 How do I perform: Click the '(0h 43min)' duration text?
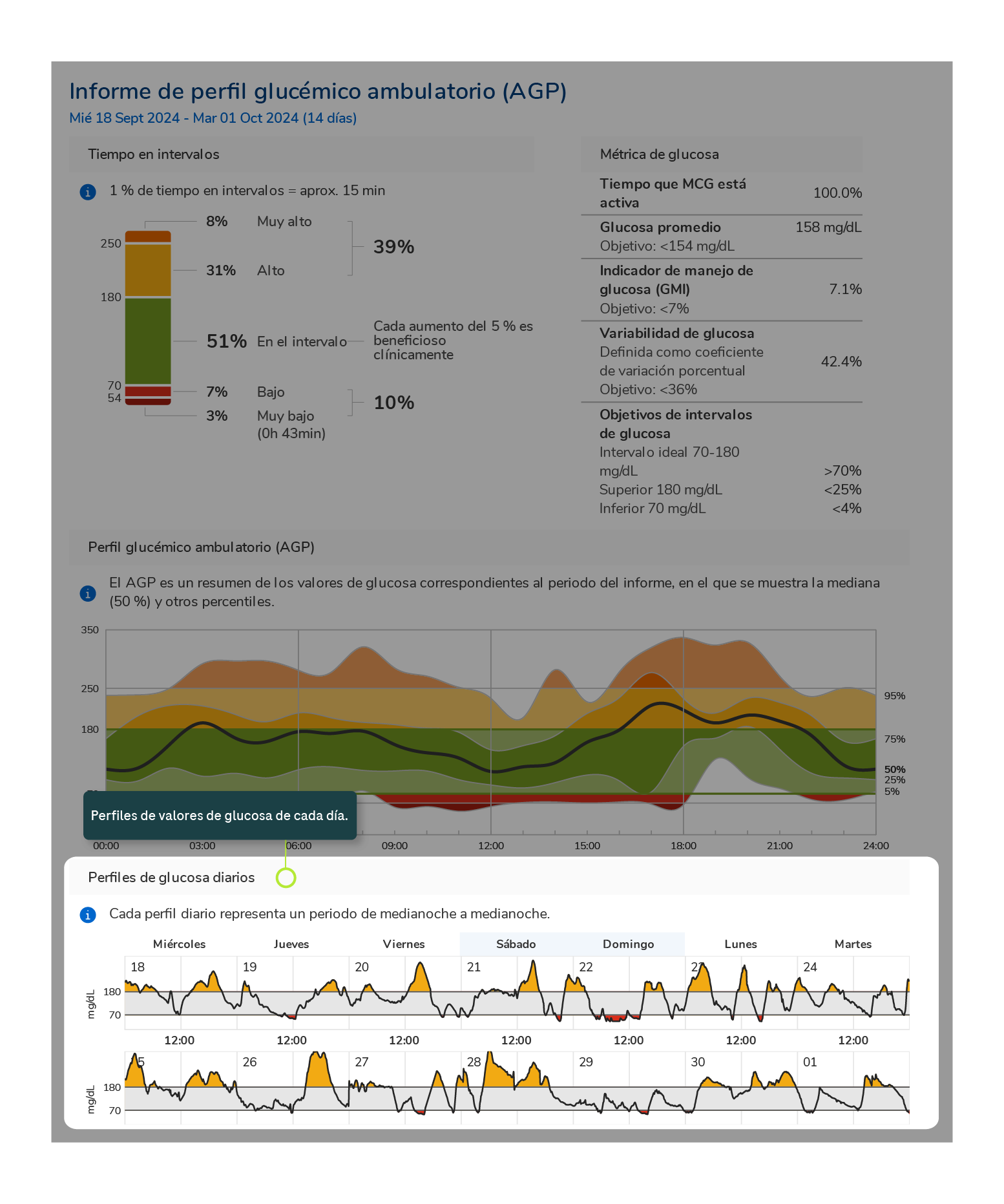click(x=291, y=434)
